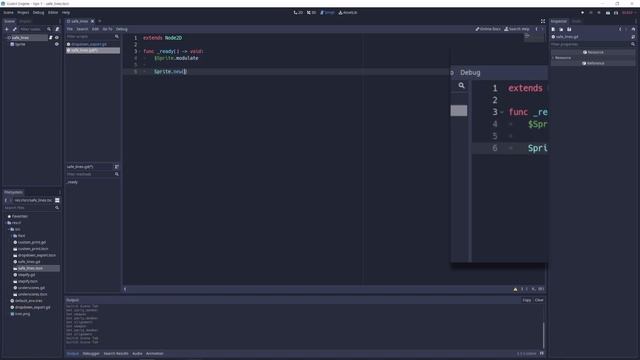Switch to the Node tab

point(576,21)
